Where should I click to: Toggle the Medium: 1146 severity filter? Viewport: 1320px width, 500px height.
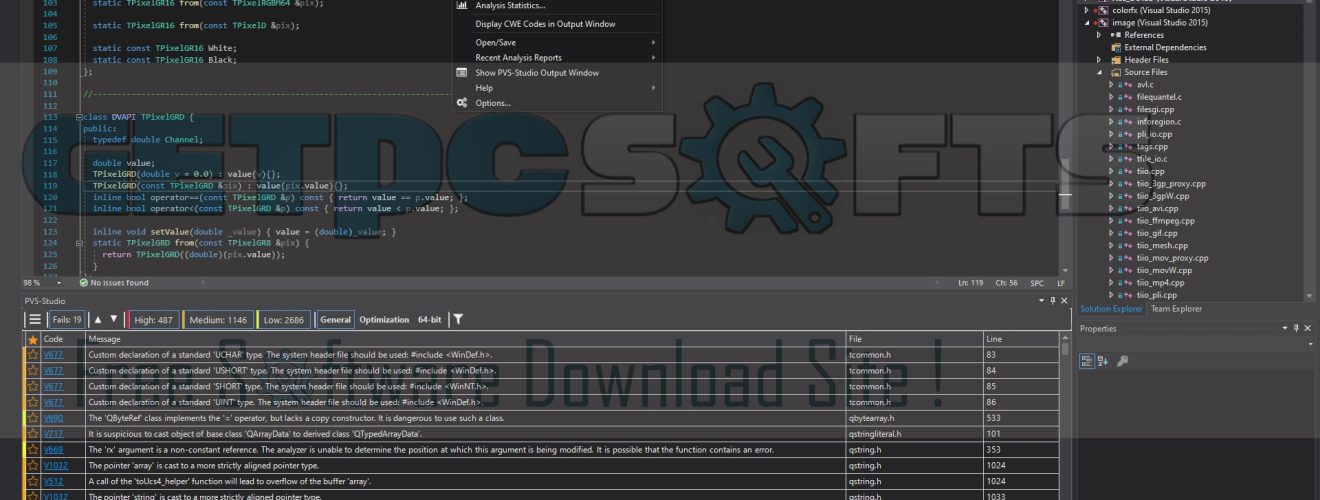click(217, 320)
